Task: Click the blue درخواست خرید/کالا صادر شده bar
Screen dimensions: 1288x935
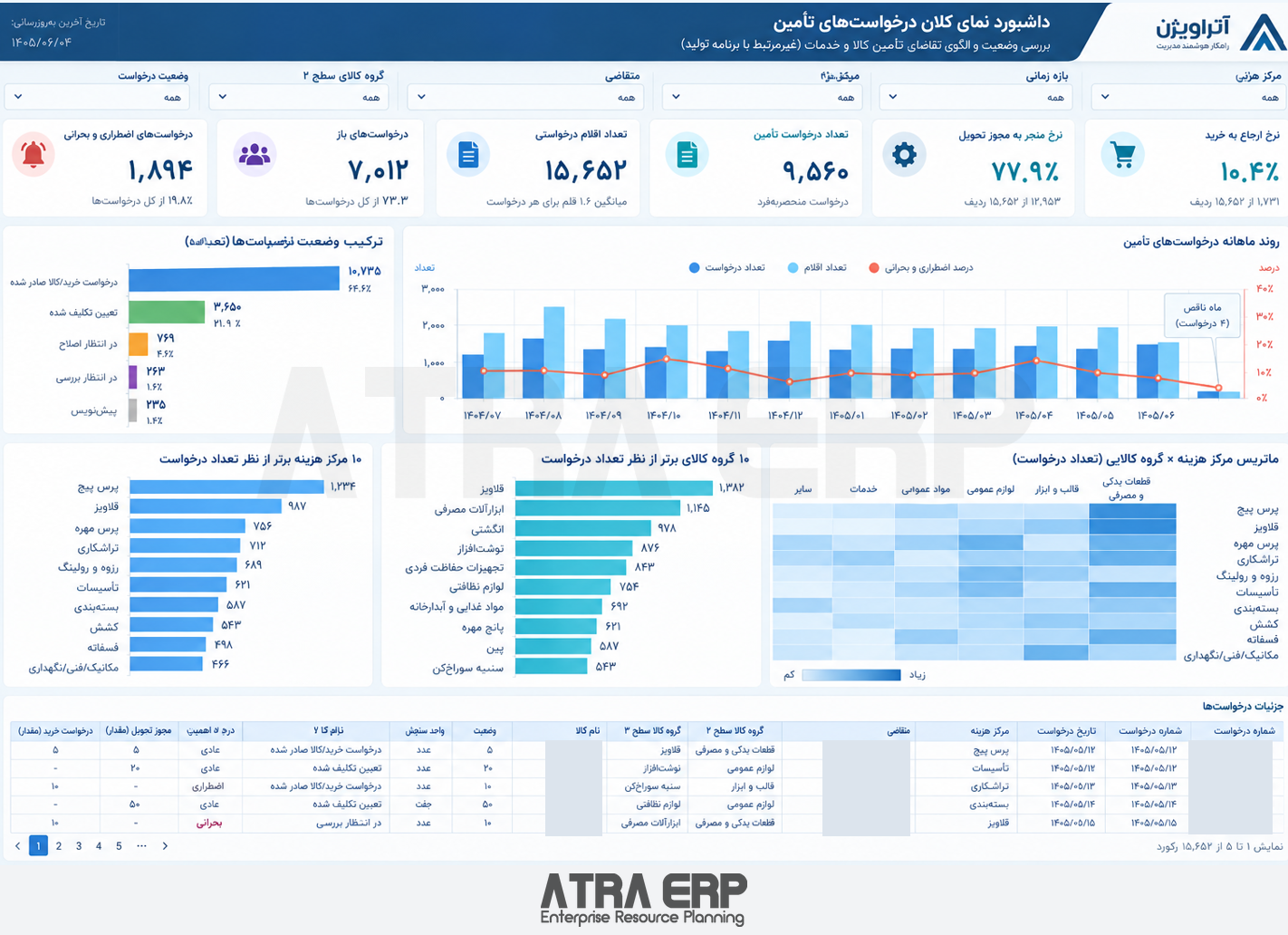Action: (x=234, y=278)
